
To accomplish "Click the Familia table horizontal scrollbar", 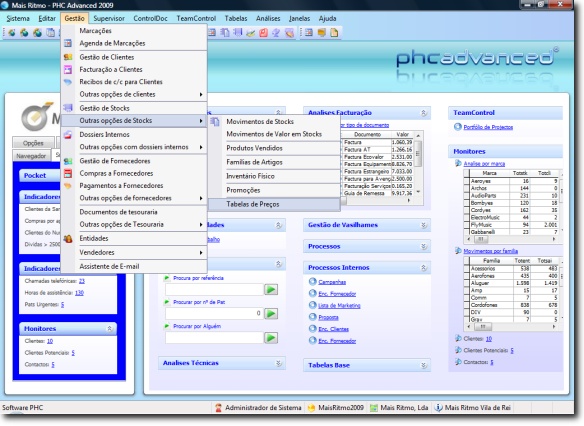I will click(511, 327).
